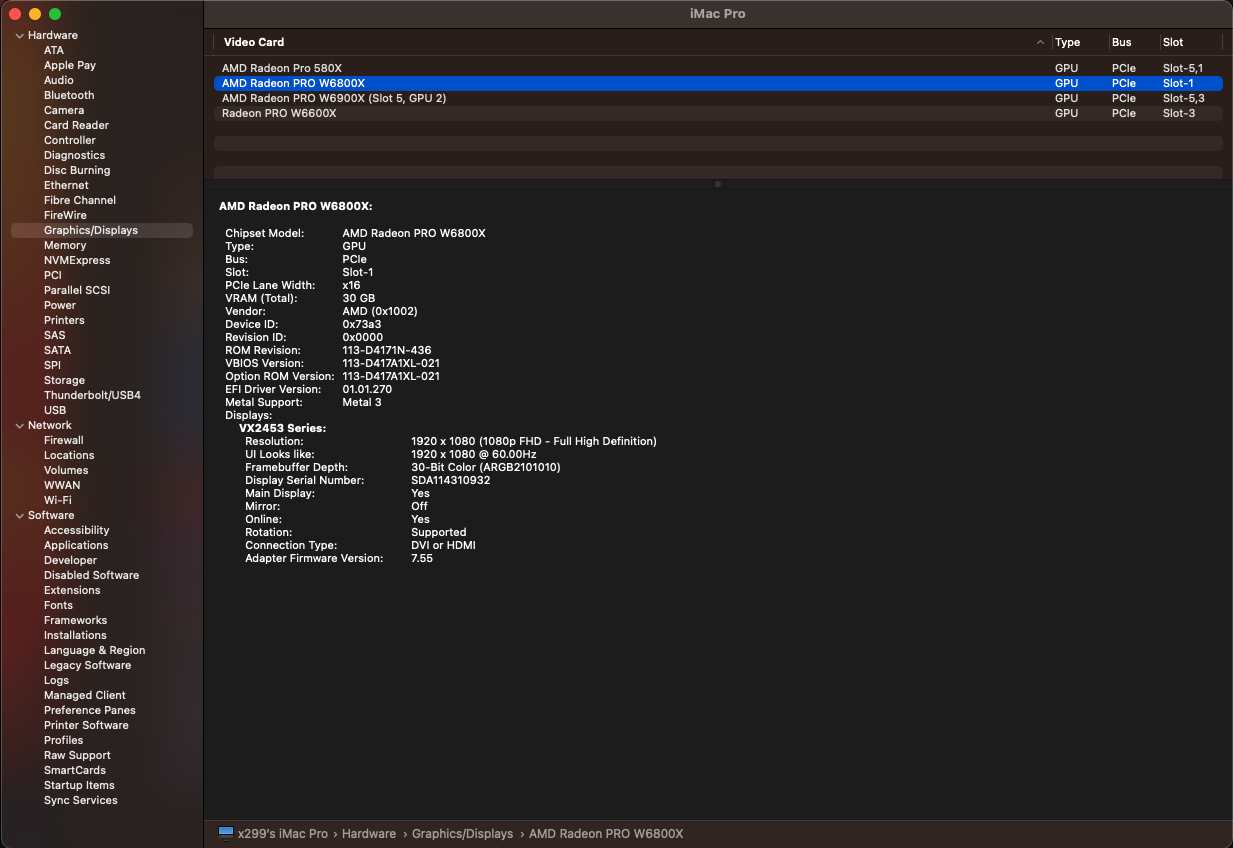Screen dimensions: 1233x848
Task: Select Volumes under Network
Action: (66, 470)
